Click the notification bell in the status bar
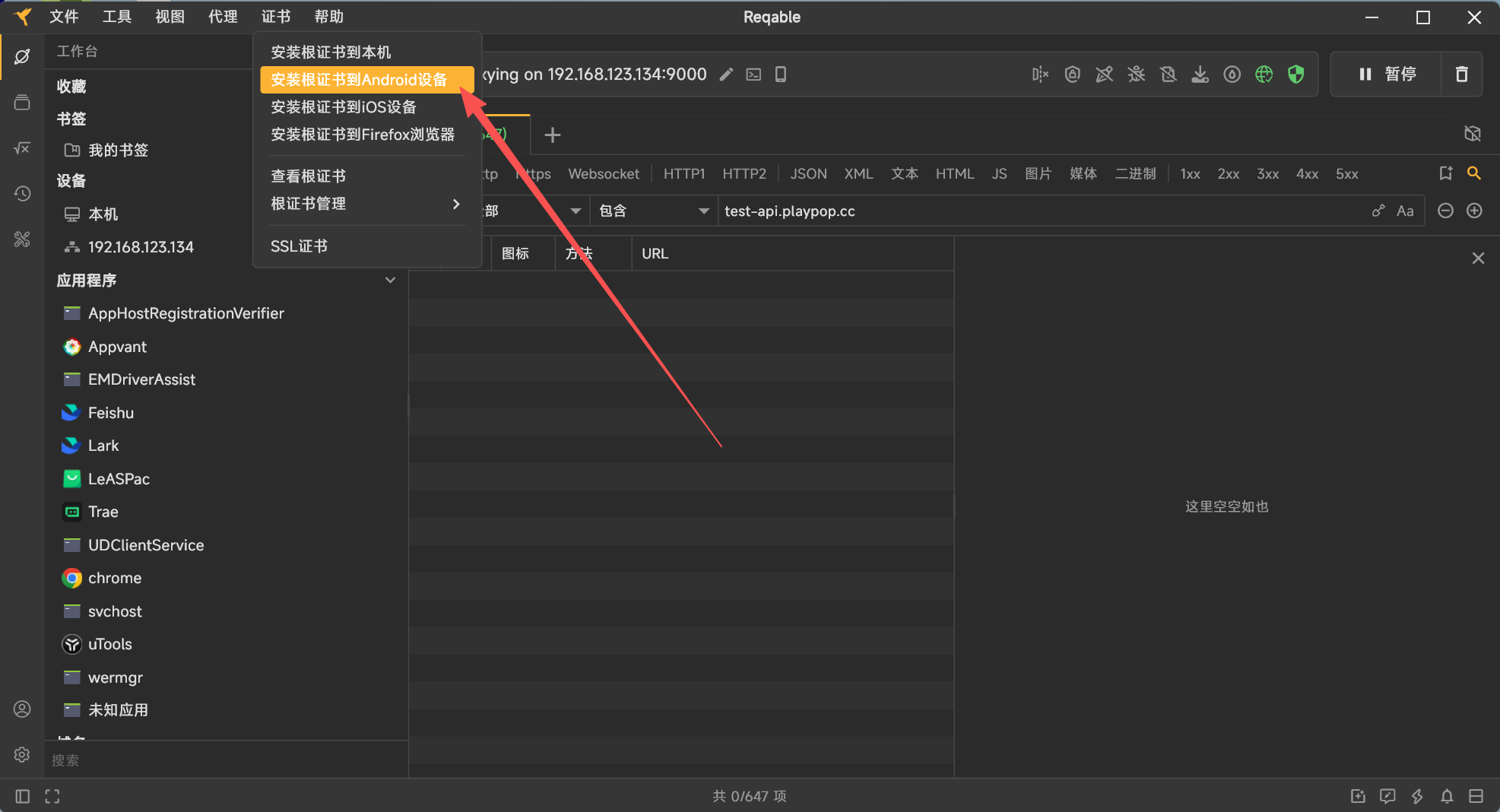This screenshot has height=812, width=1500. [1447, 796]
